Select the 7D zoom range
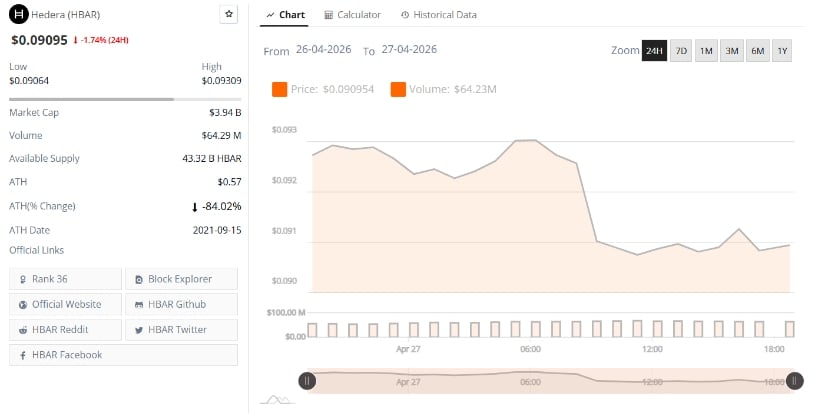The width and height of the screenshot is (825, 413). tap(681, 51)
